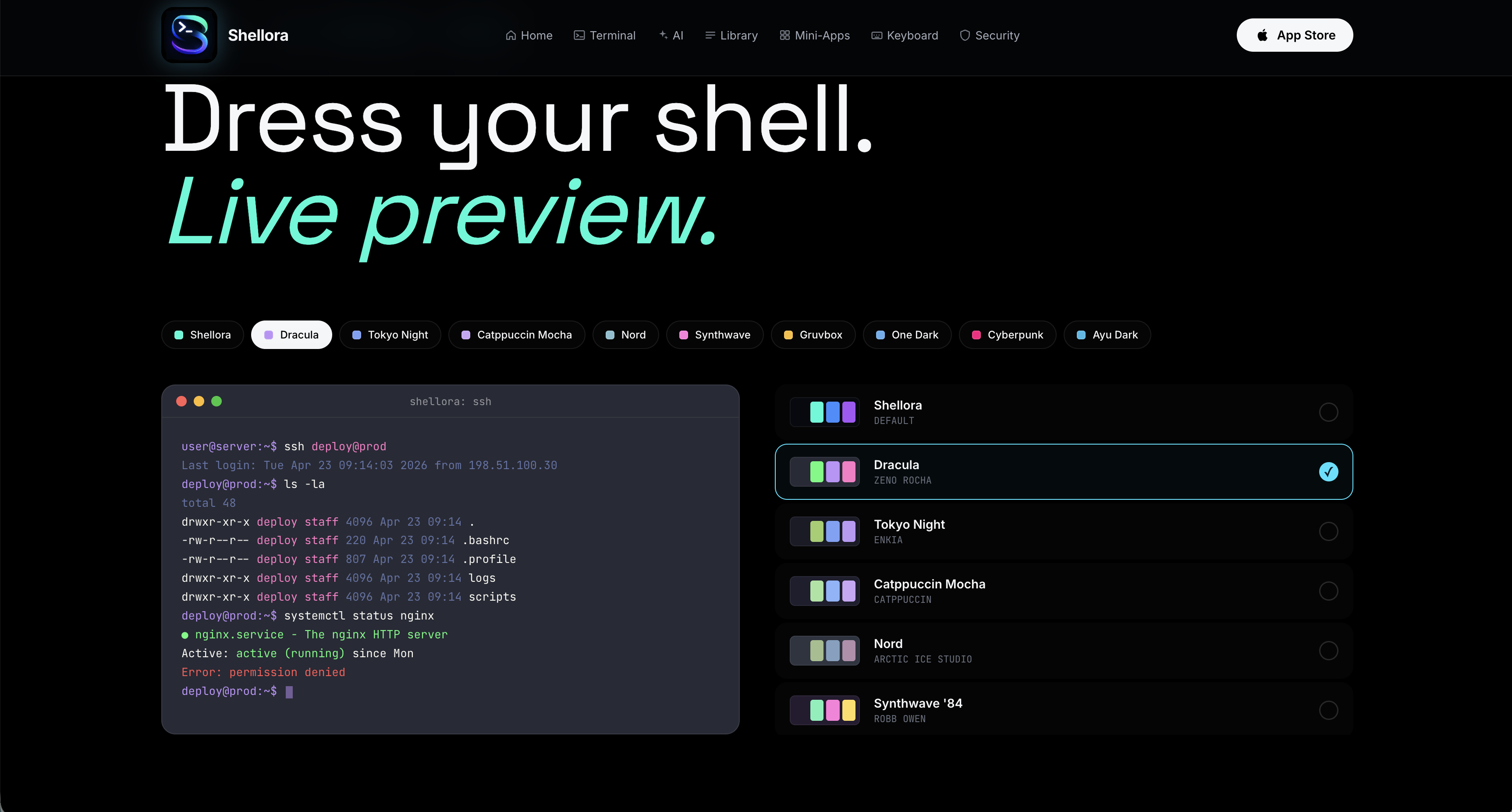The image size is (1512, 812).
Task: Switch to the Synthwave theme chip
Action: (714, 335)
